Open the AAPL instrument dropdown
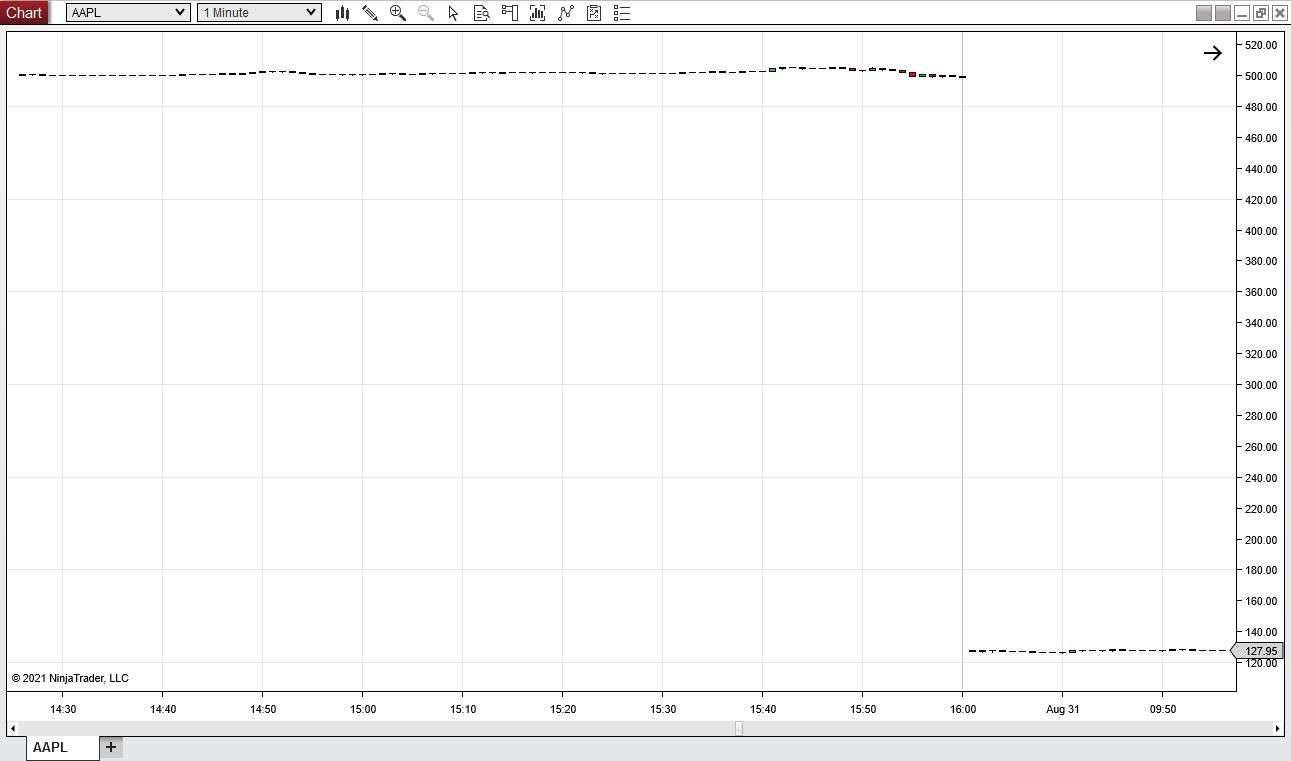 127,12
